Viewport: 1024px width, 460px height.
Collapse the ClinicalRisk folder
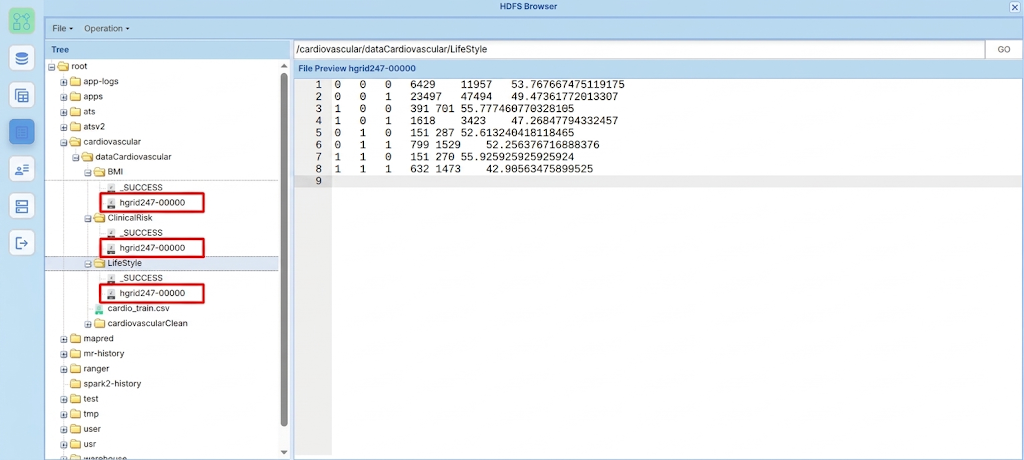(88, 218)
